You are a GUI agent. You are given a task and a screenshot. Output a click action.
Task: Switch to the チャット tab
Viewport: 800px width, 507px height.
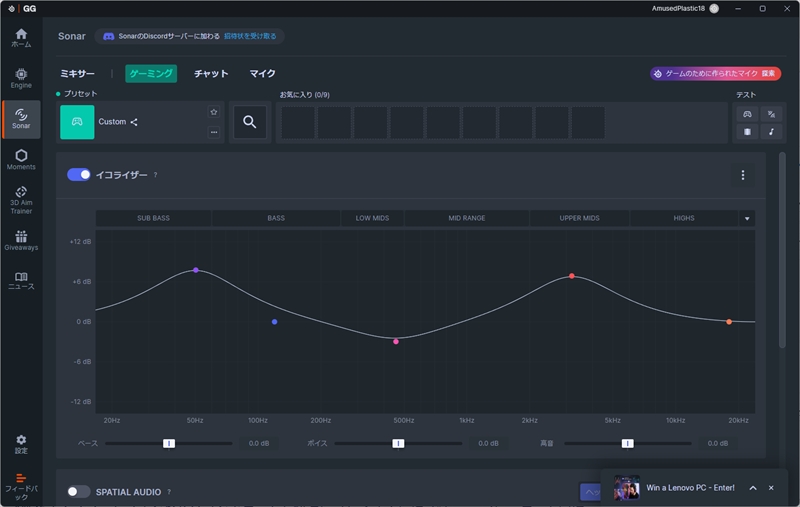[211, 74]
